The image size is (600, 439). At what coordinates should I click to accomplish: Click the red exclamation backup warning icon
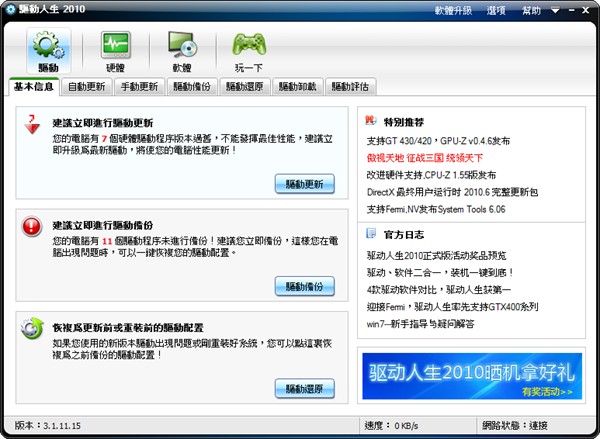31,227
